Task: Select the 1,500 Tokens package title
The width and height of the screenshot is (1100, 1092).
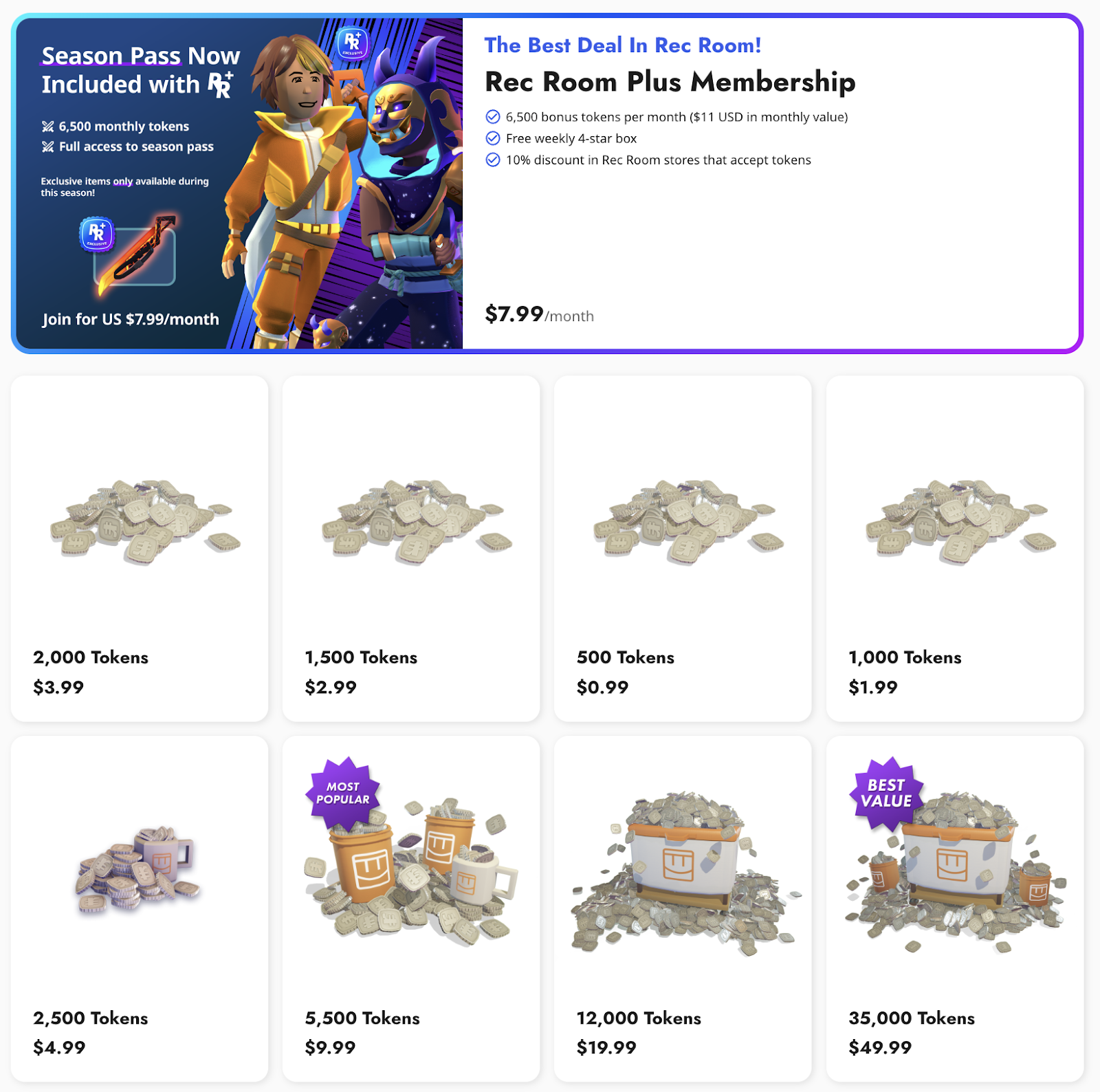Action: [361, 657]
